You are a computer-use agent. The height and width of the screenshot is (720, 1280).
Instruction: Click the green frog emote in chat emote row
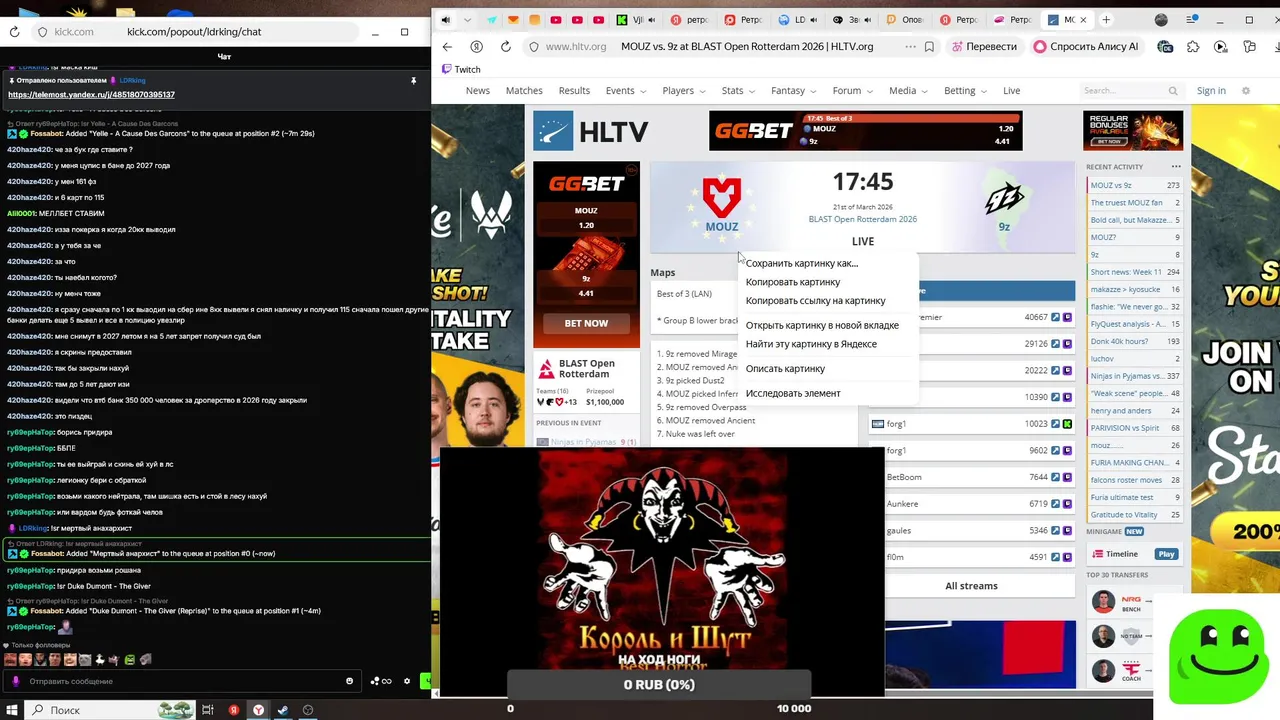(x=130, y=660)
